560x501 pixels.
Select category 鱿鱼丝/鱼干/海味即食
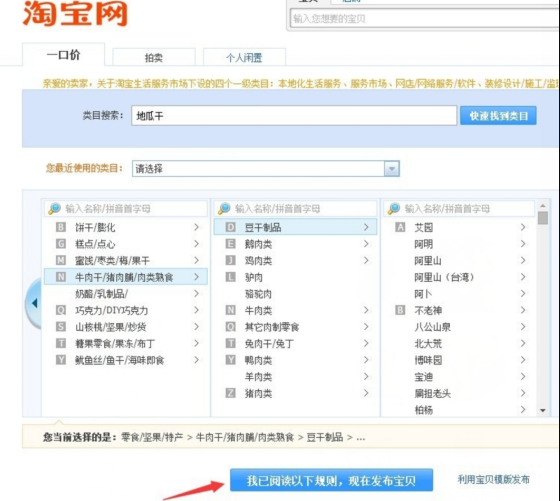(126, 360)
